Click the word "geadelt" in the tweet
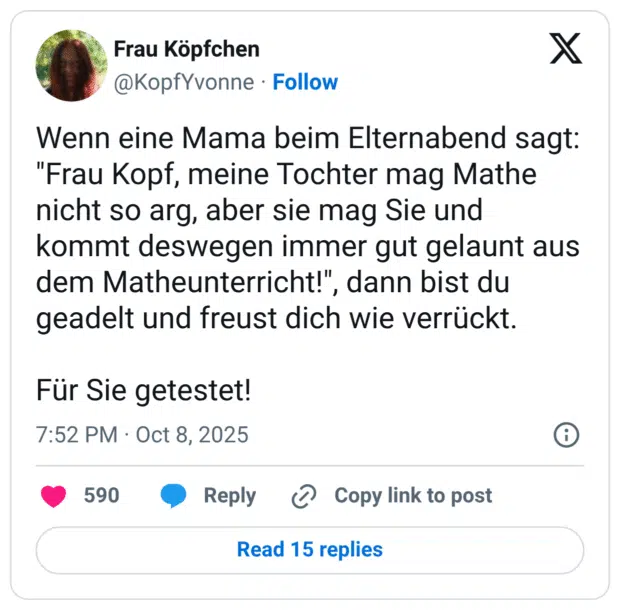The image size is (620, 610). tap(80, 318)
